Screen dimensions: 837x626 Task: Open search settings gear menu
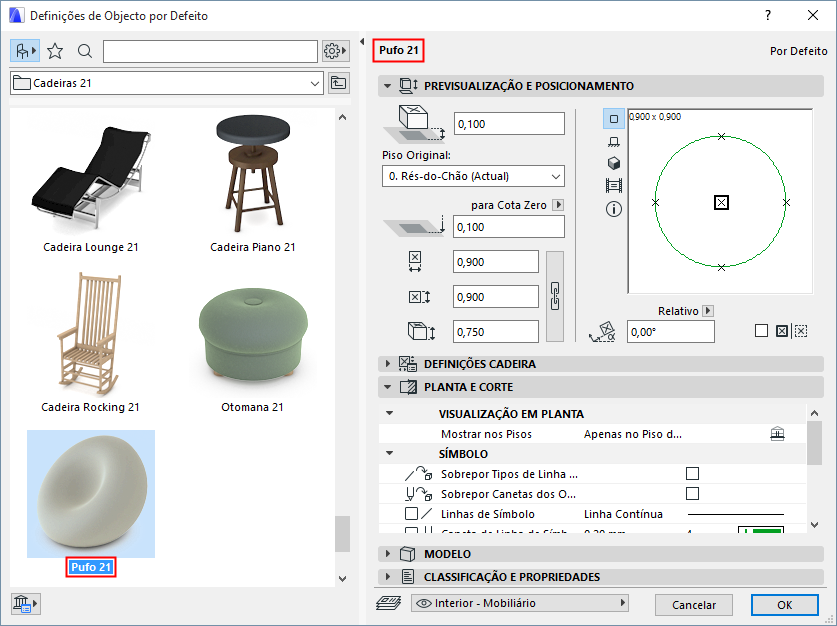tap(336, 51)
